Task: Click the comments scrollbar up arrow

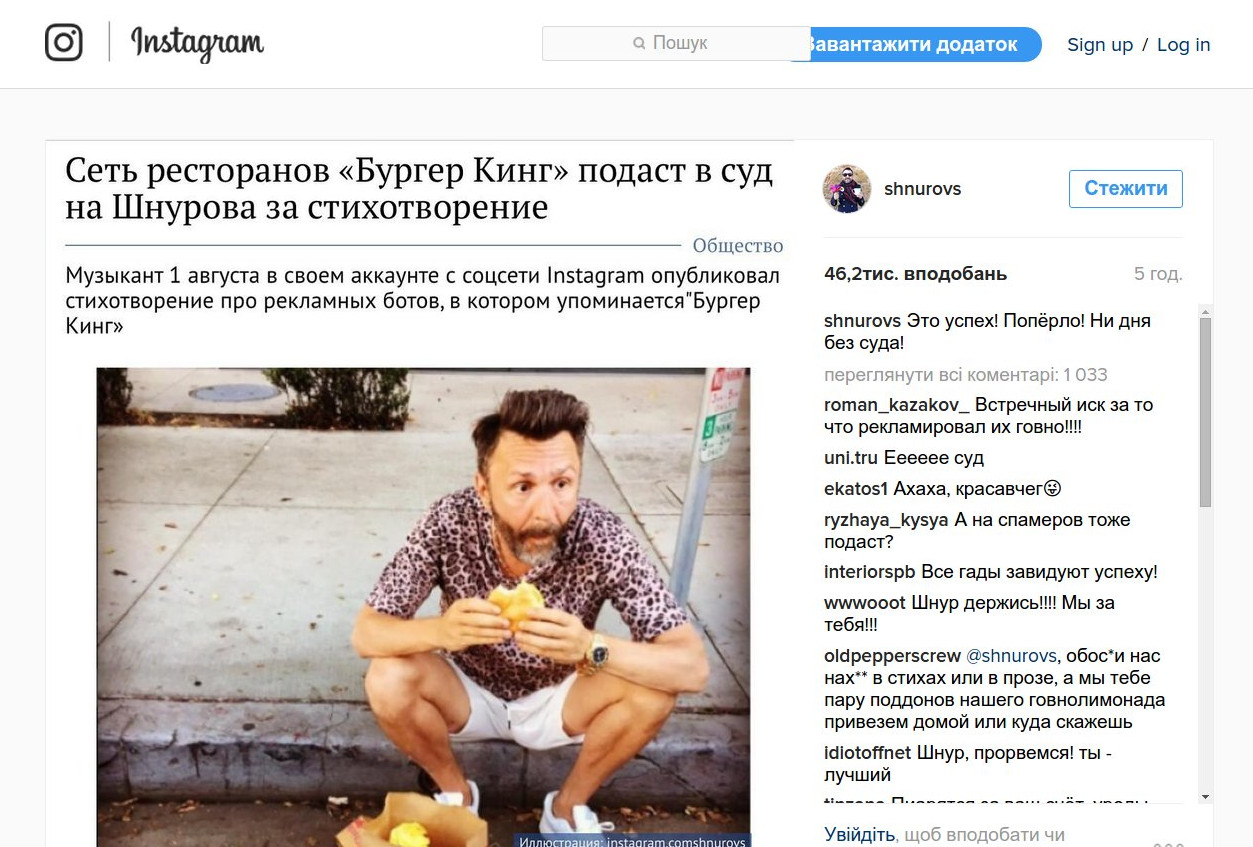Action: [x=1205, y=311]
